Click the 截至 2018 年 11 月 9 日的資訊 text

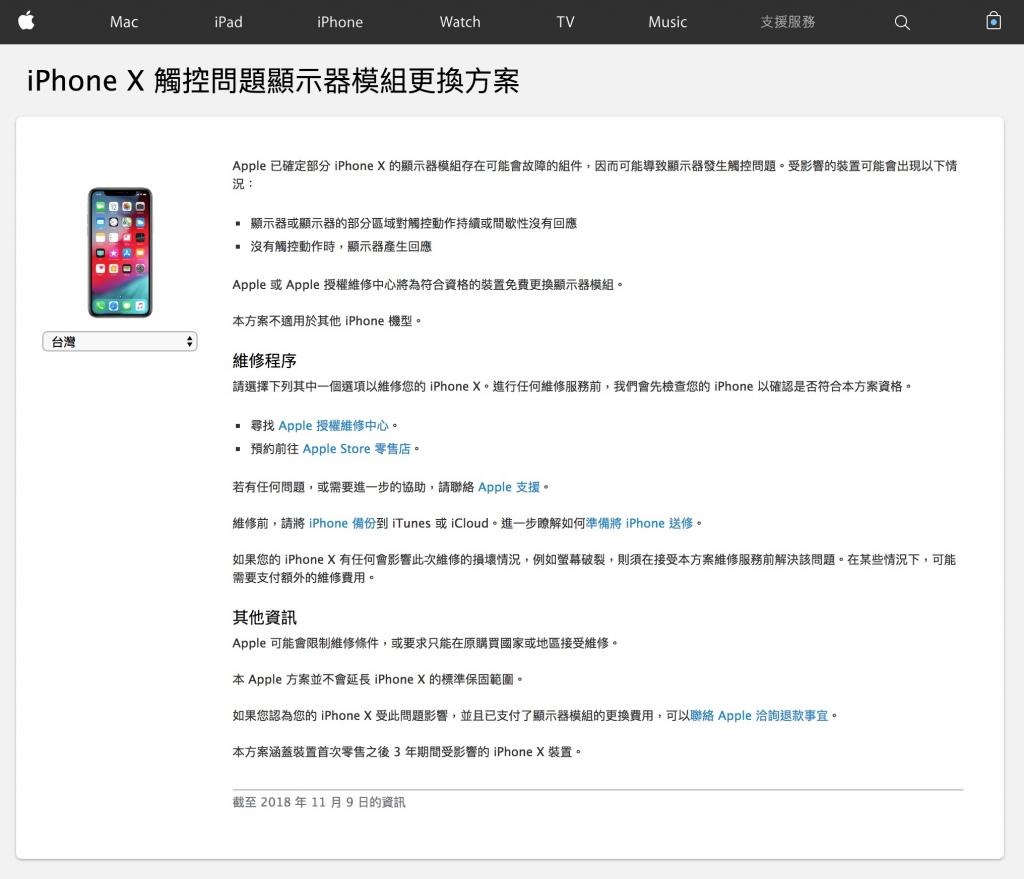pos(319,802)
